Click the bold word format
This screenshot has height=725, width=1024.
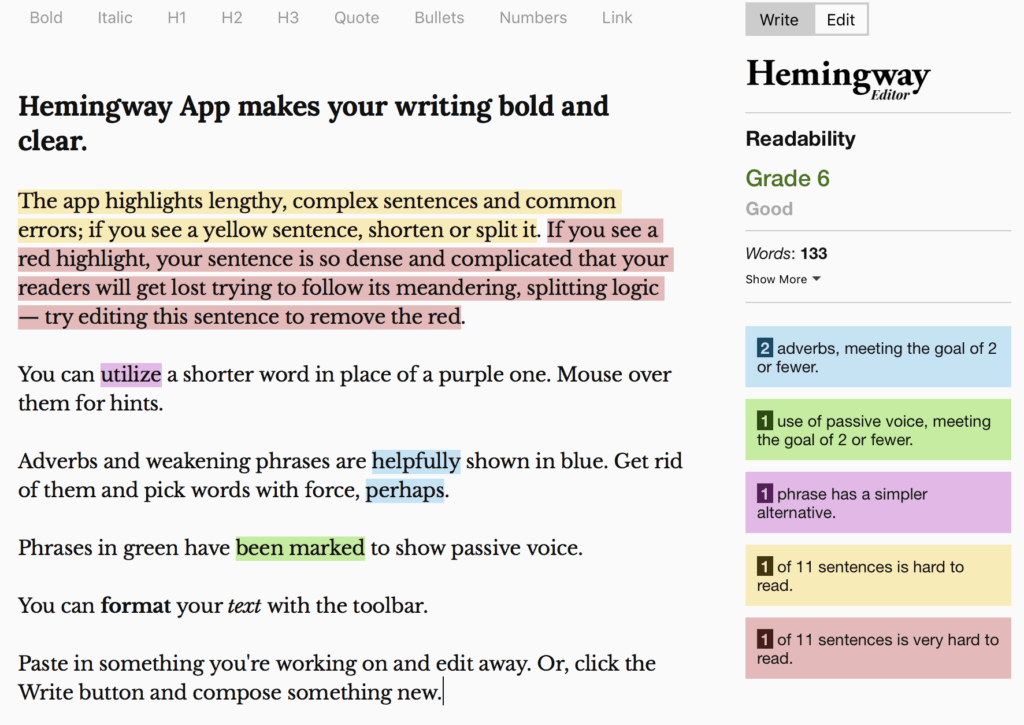click(x=135, y=605)
